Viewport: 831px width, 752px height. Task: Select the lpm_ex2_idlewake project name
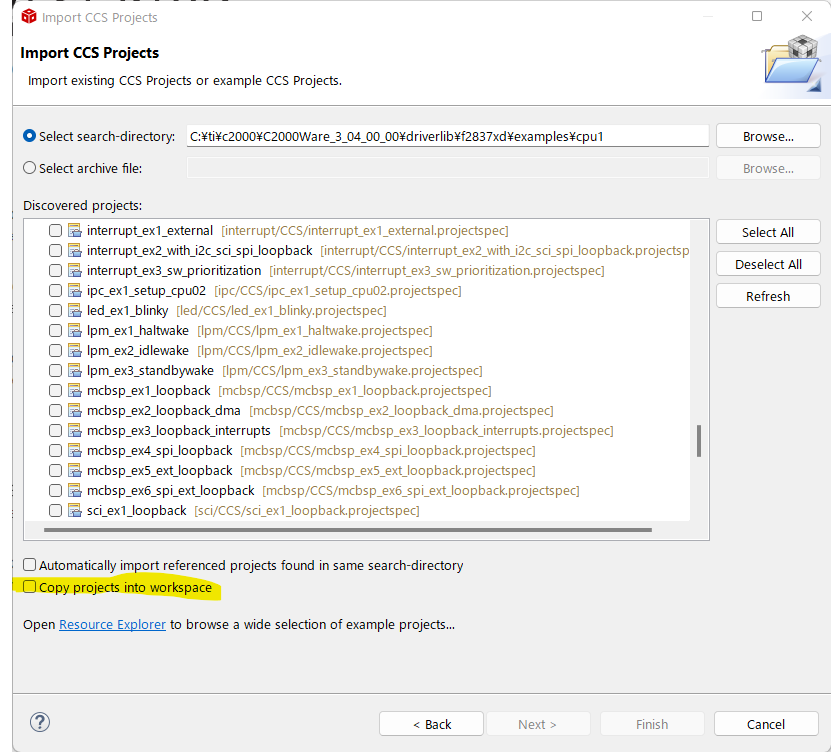click(138, 351)
